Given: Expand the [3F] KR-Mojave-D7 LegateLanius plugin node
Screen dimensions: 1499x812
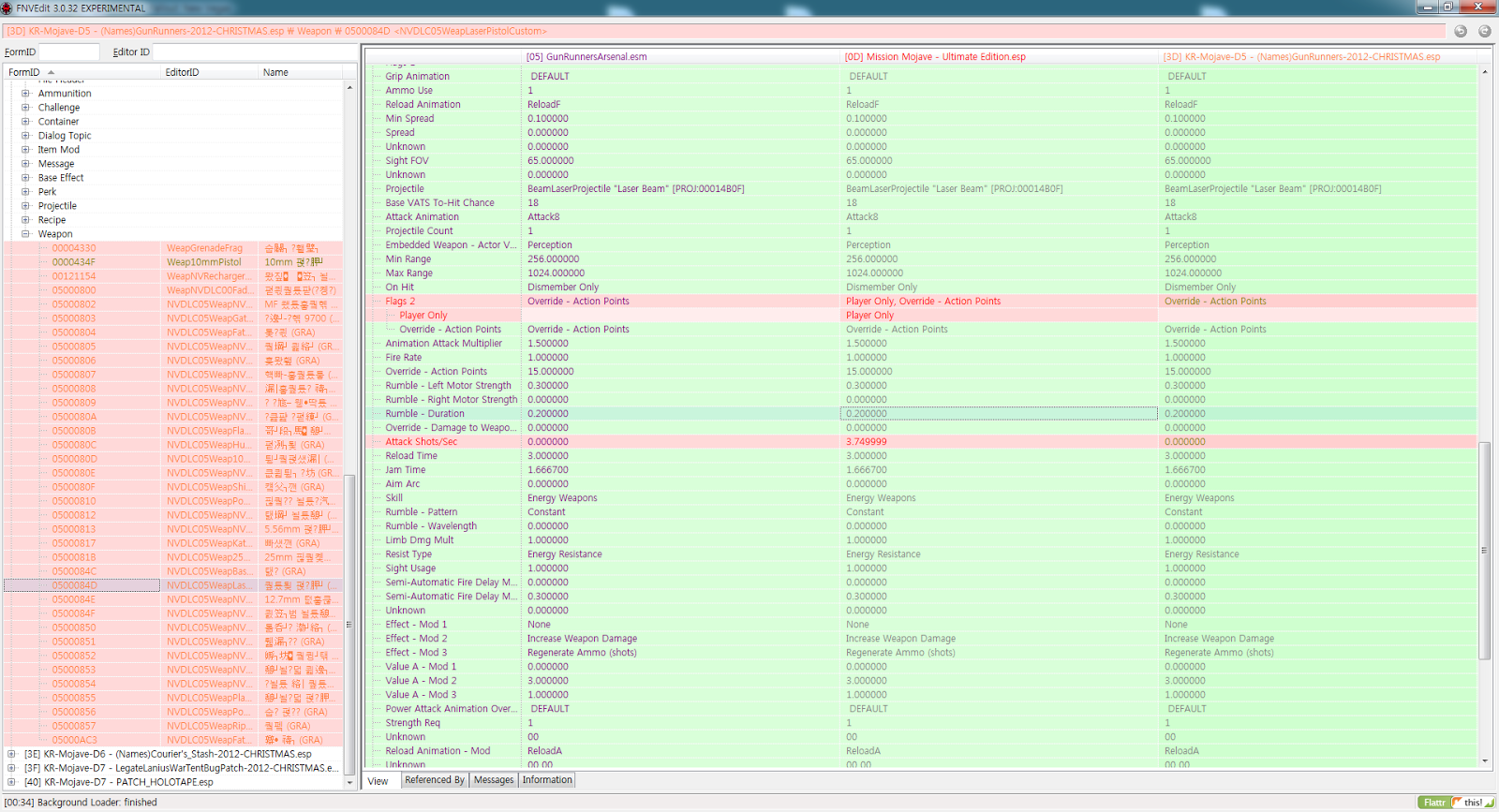Looking at the screenshot, I should click(11, 768).
